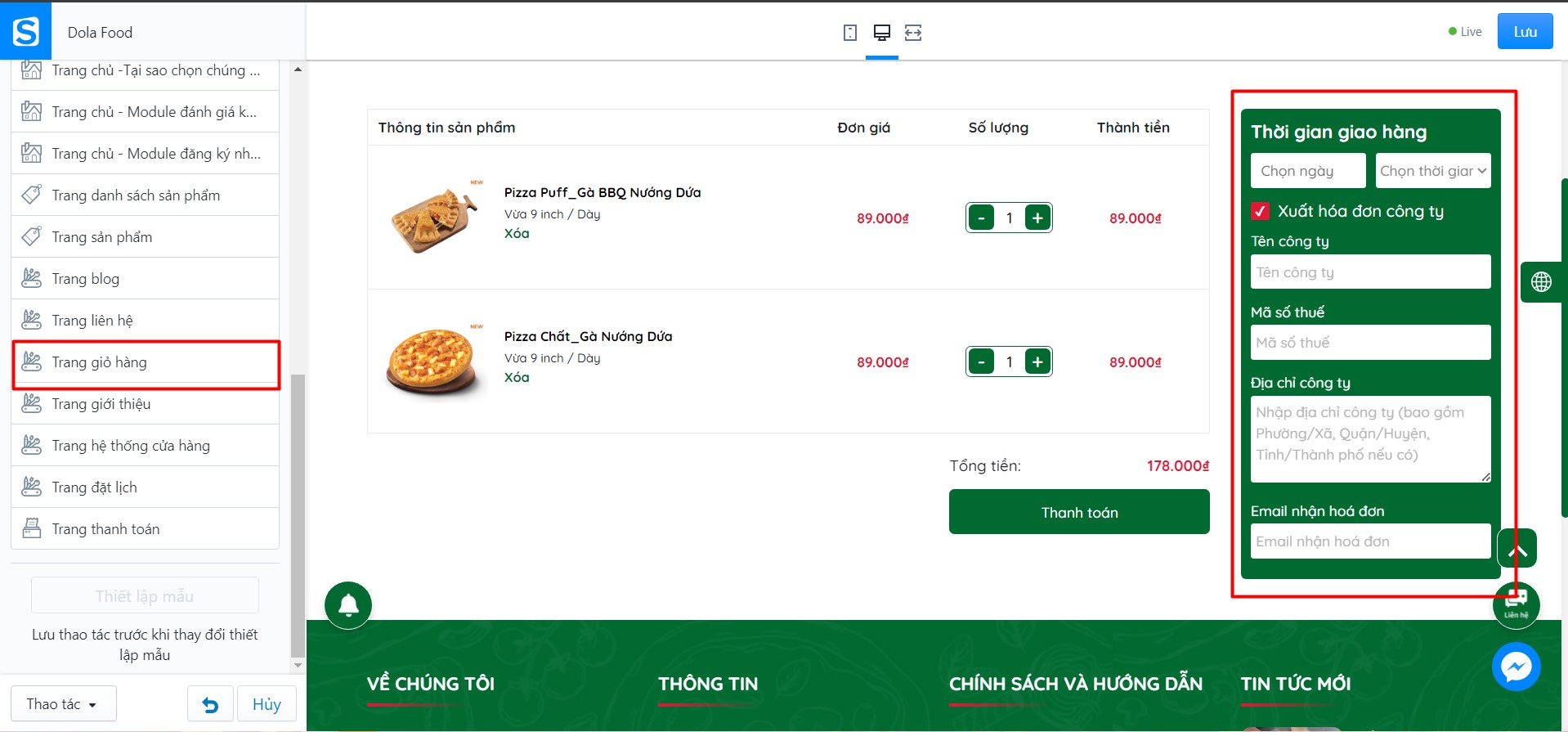Click the globe language icon
This screenshot has width=1568, height=732.
coord(1541,282)
